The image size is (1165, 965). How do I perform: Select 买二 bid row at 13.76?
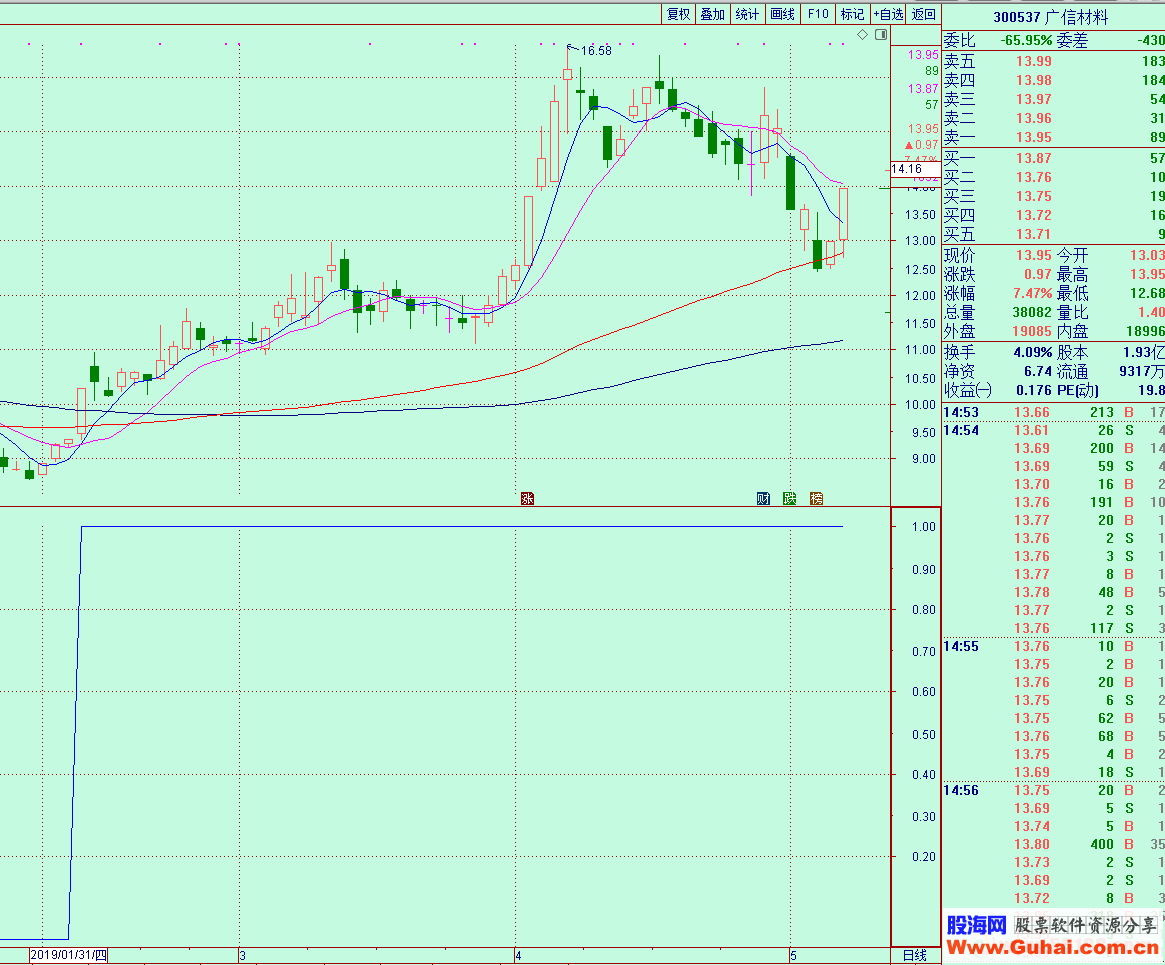pos(1054,178)
